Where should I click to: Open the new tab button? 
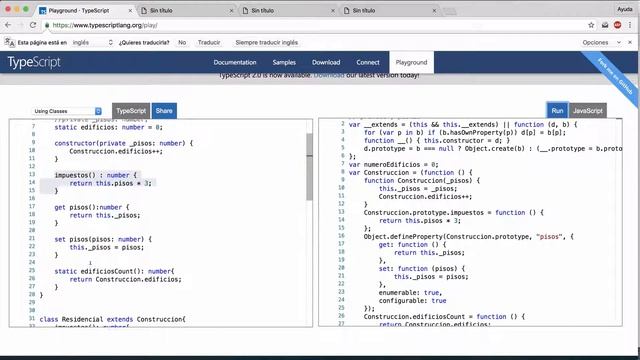tap(450, 11)
